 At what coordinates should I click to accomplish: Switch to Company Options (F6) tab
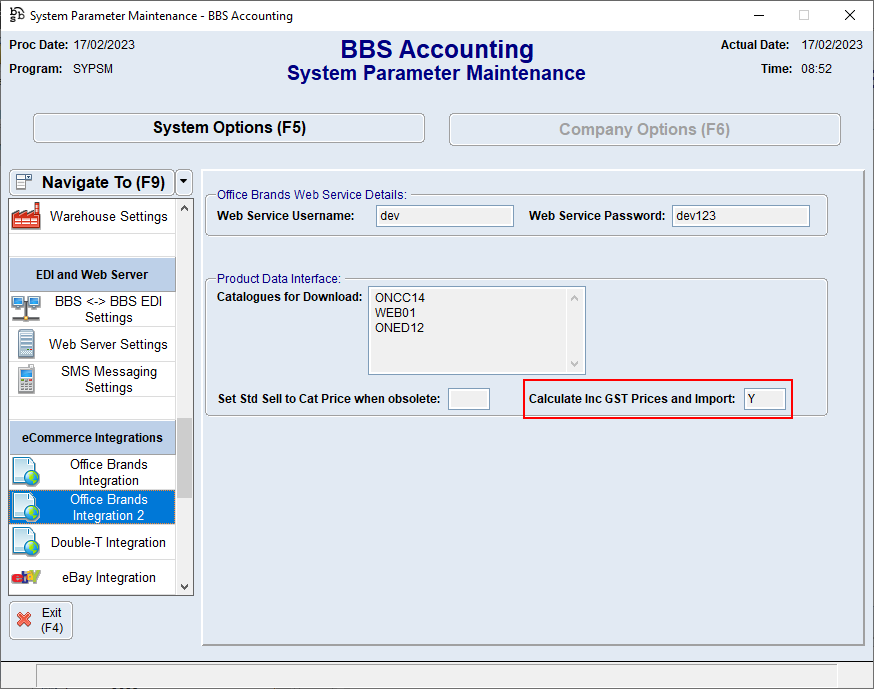coord(644,129)
